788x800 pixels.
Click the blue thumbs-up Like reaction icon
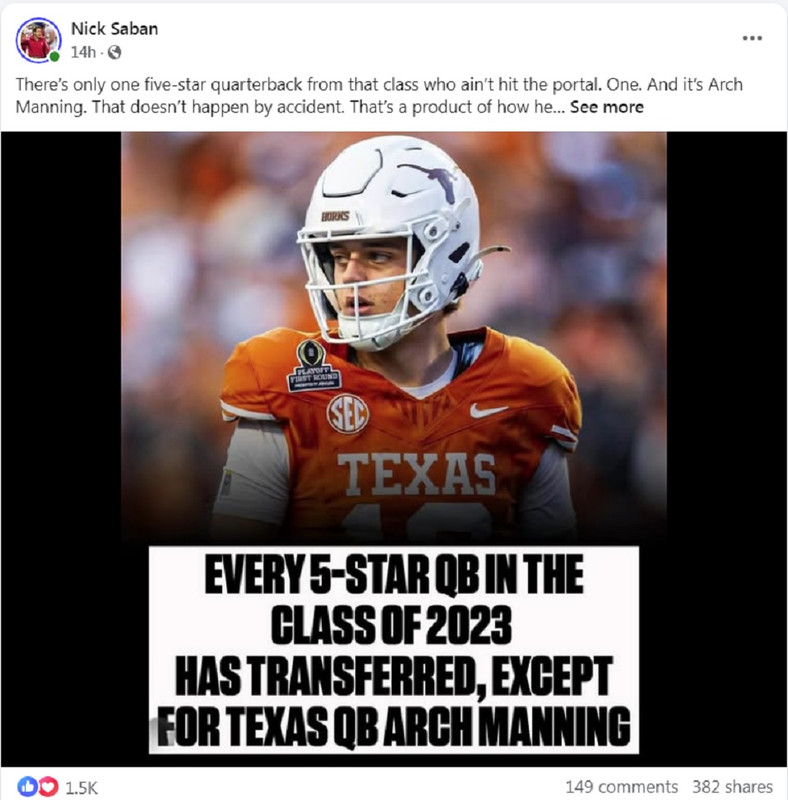[27, 786]
